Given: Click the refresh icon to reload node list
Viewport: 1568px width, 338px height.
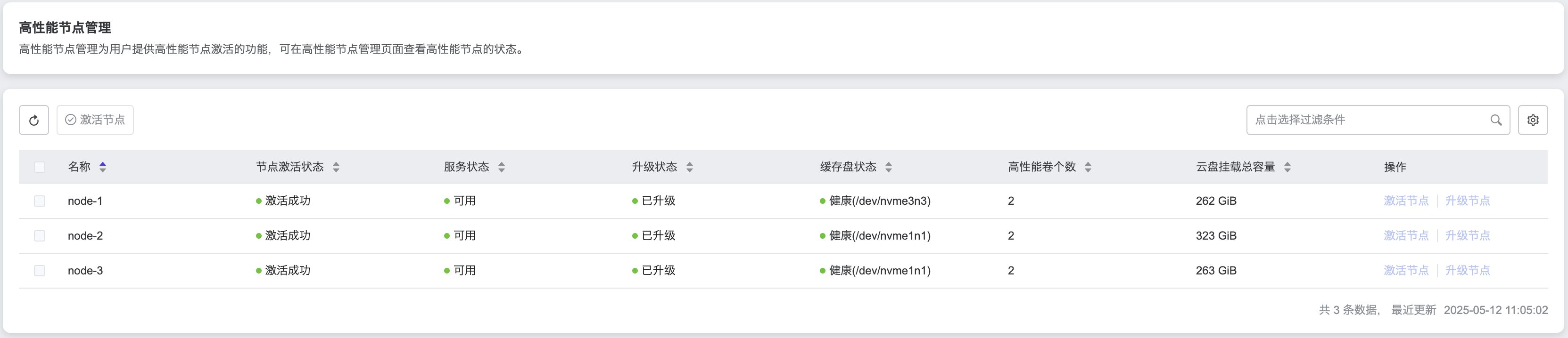Looking at the screenshot, I should coord(33,120).
